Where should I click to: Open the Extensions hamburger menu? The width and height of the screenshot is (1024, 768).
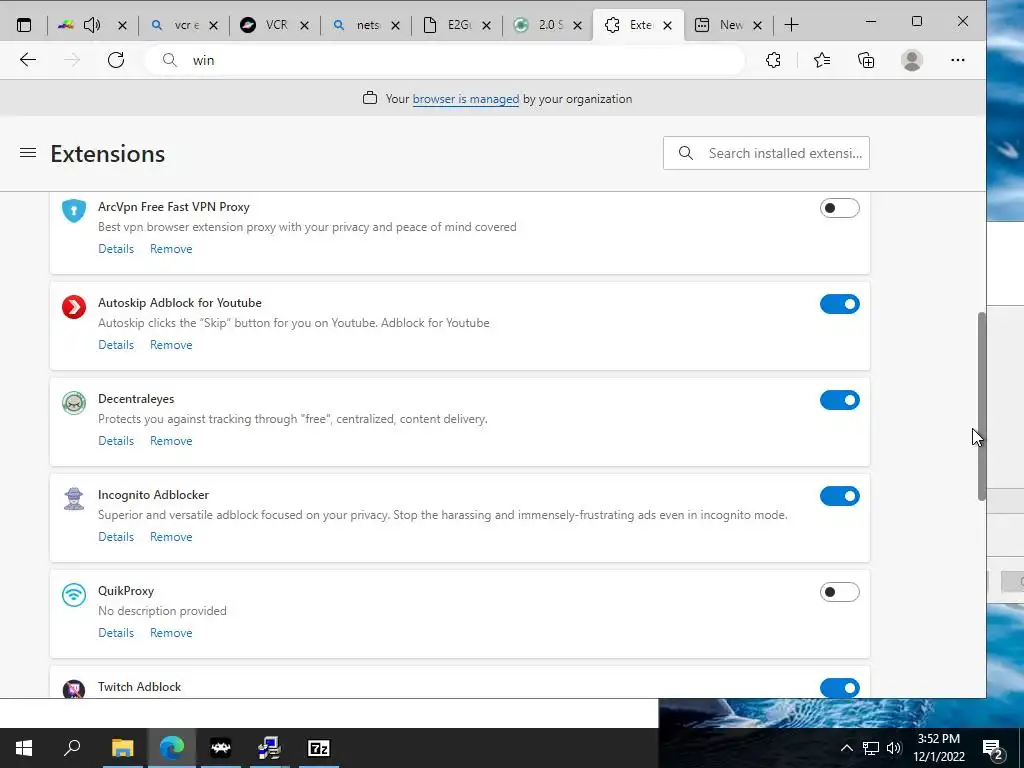(27, 153)
